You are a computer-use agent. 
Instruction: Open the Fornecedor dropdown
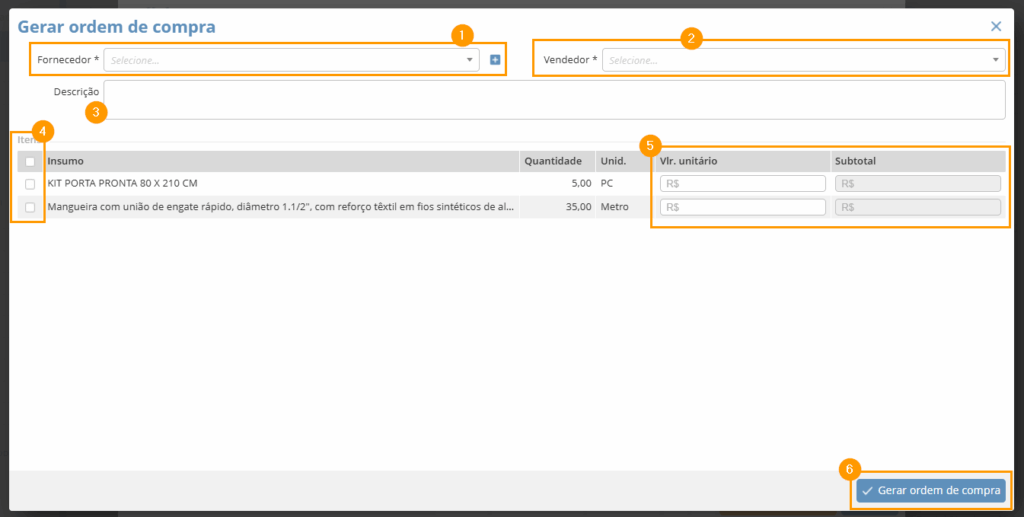click(x=291, y=60)
